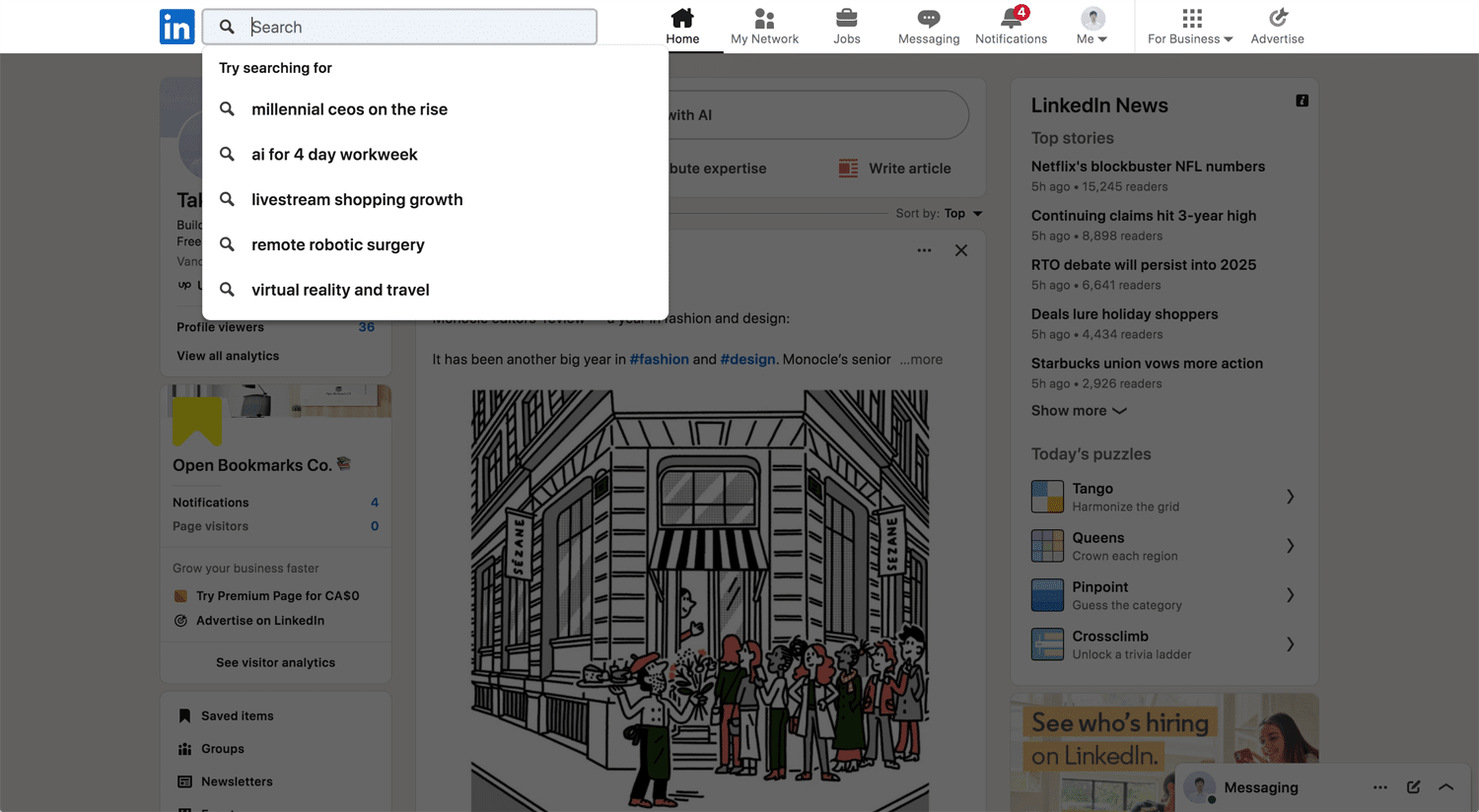
Task: Click chevron next to Queens puzzle
Action: (x=1290, y=546)
